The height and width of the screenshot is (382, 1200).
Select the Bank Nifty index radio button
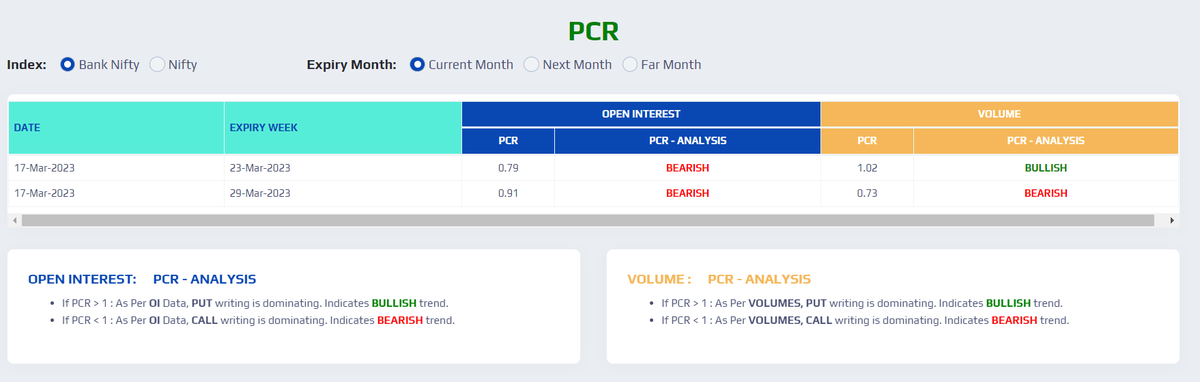coord(68,65)
